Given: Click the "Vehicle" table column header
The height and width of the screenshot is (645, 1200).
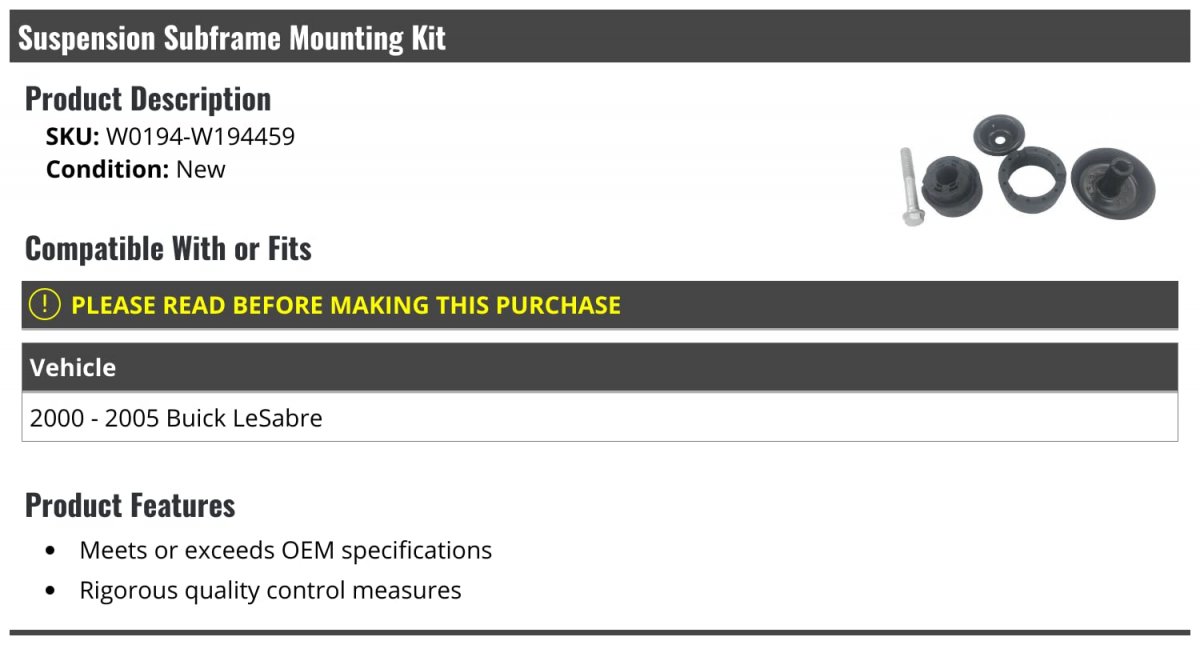Looking at the screenshot, I should pyautogui.click(x=73, y=367).
